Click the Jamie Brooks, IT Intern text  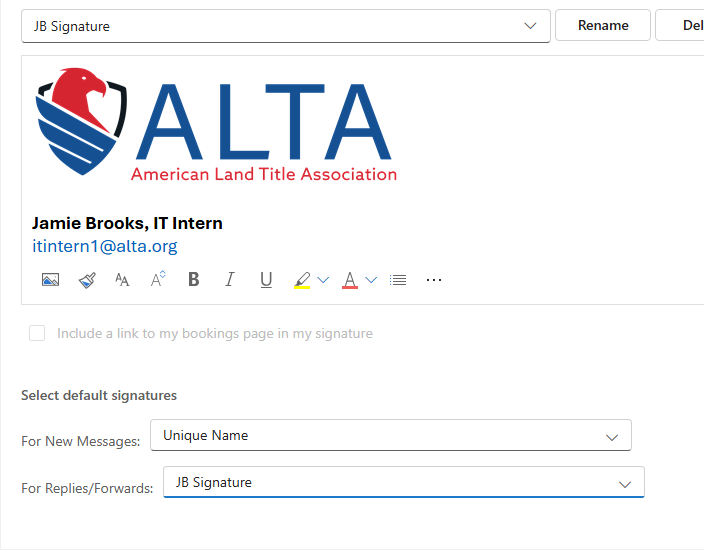127,223
